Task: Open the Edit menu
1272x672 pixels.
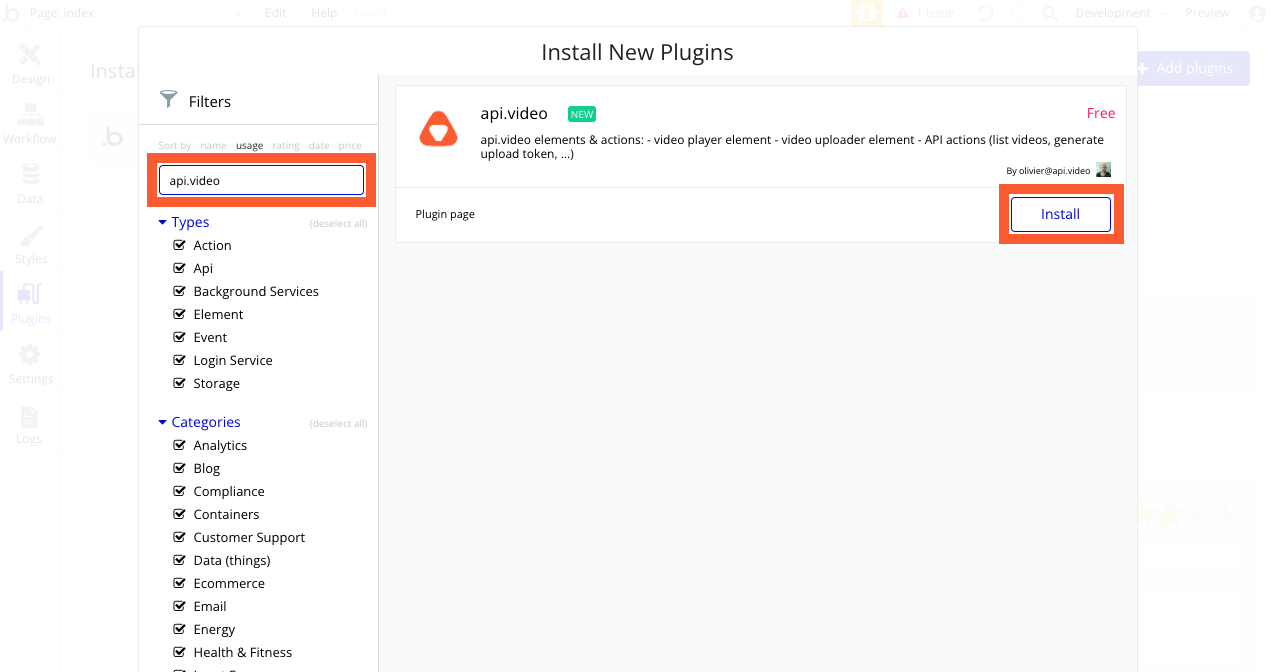Action: 275,13
